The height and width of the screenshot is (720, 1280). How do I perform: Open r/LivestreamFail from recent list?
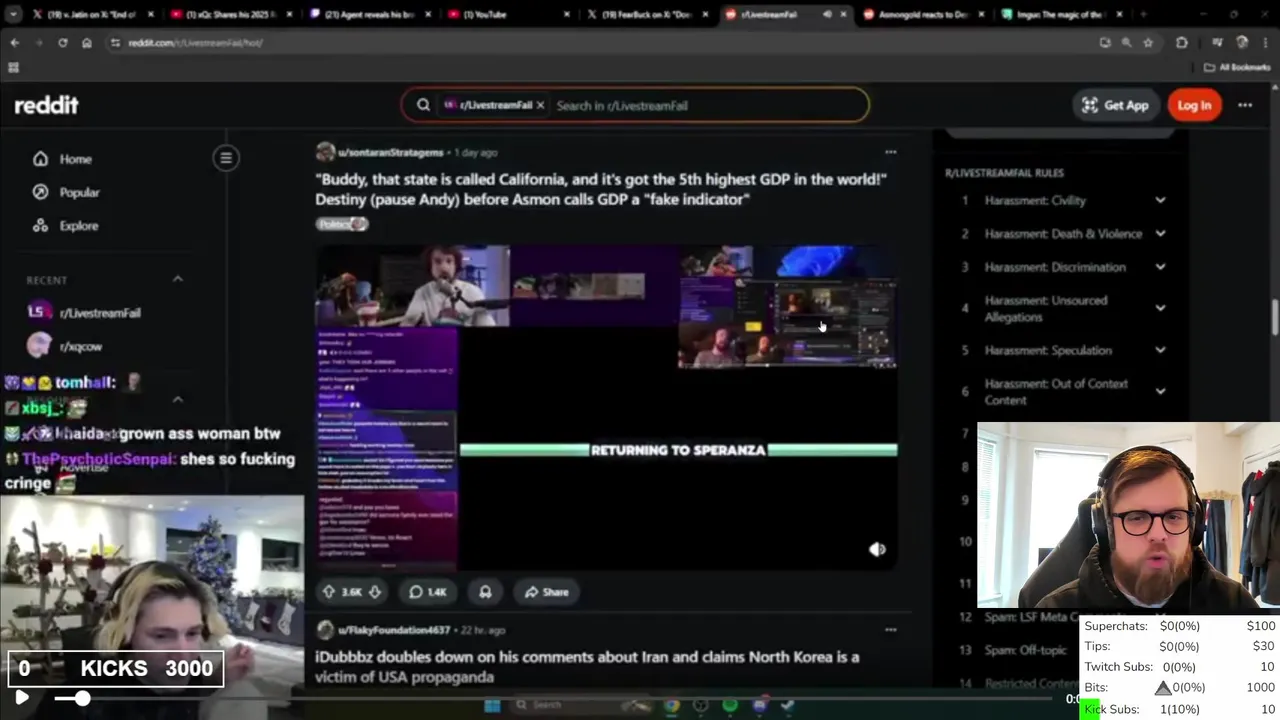click(x=86, y=313)
